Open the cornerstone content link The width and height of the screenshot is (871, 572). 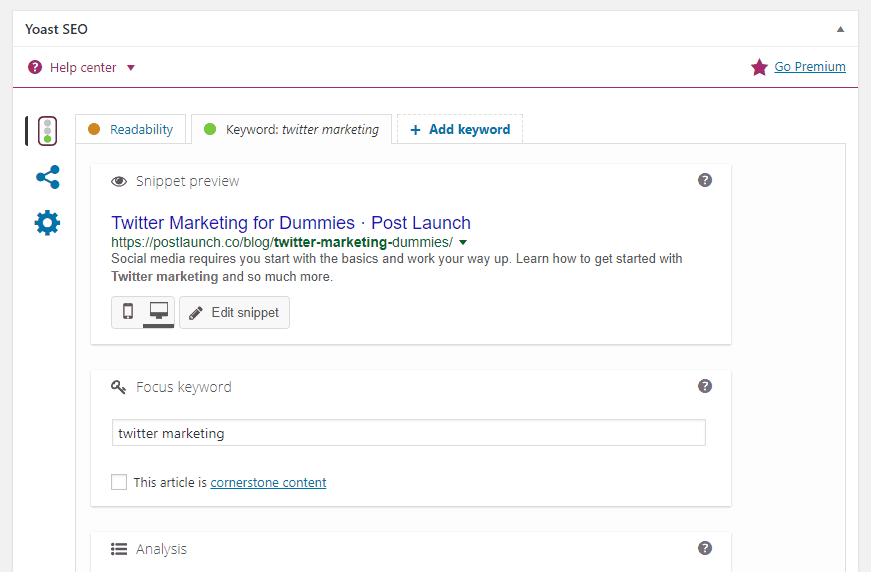[268, 483]
